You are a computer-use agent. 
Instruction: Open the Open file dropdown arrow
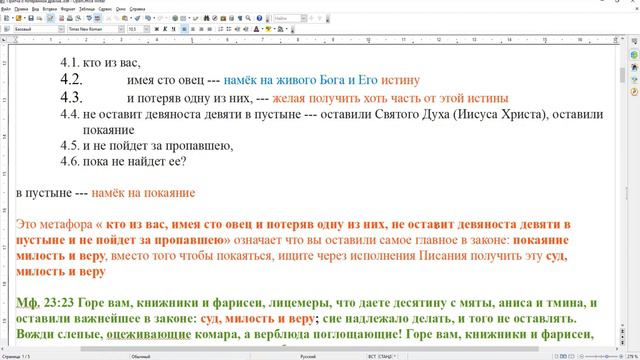pos(24,18)
